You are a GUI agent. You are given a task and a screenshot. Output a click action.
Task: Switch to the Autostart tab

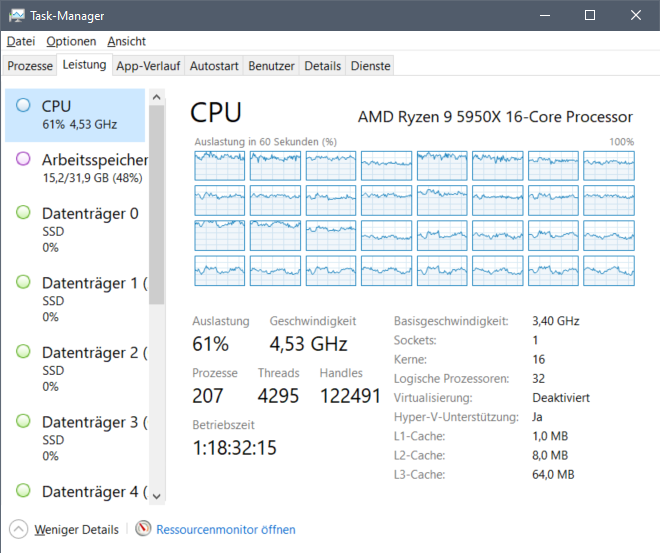click(214, 66)
